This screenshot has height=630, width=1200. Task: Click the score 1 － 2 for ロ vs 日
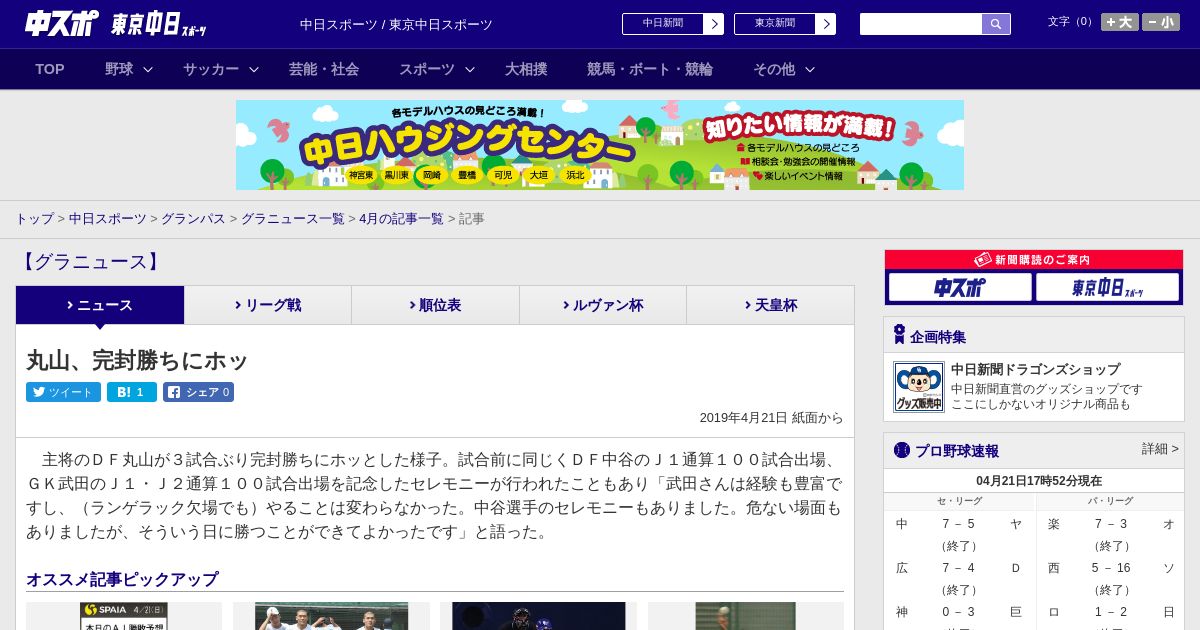[x=1110, y=612]
